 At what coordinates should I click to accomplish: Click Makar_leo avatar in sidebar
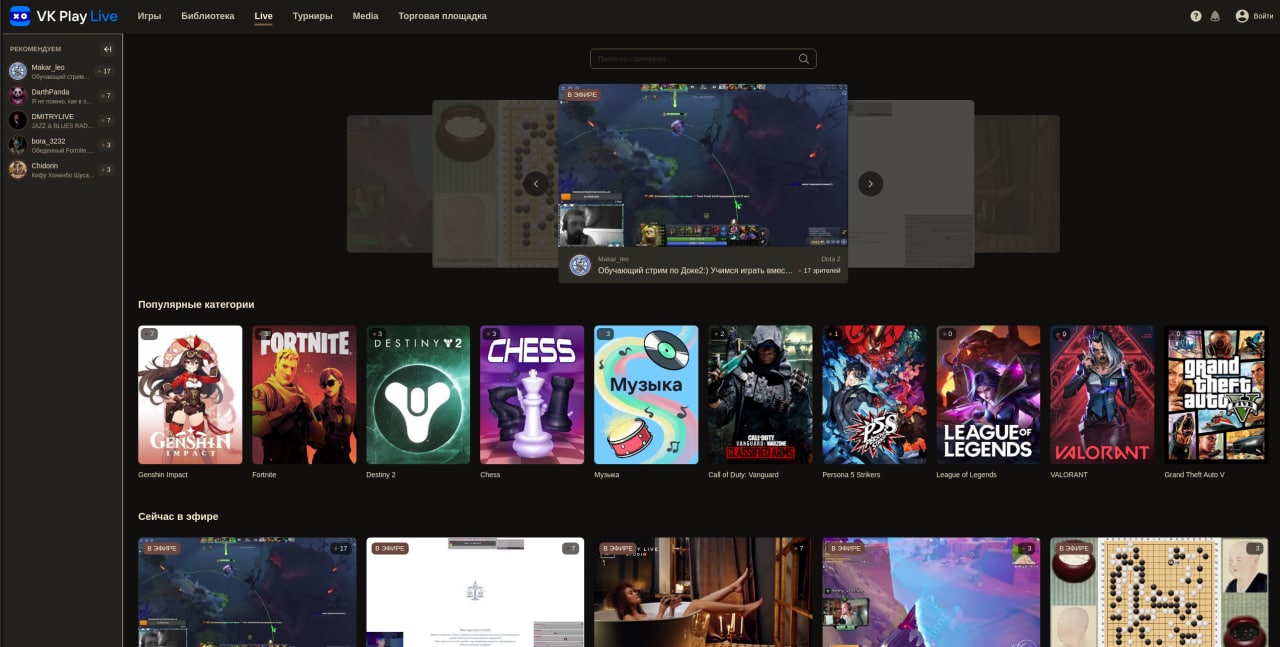pos(18,71)
